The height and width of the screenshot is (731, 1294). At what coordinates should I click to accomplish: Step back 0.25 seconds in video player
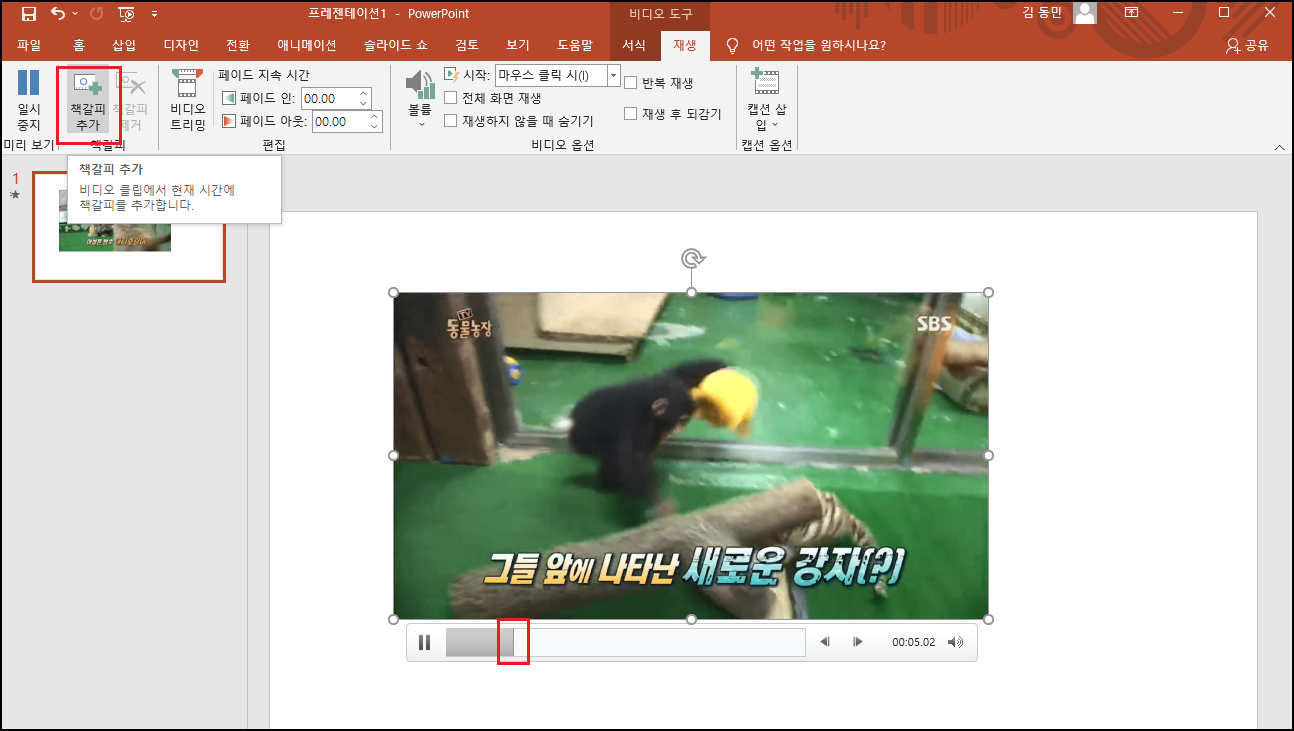coord(825,642)
